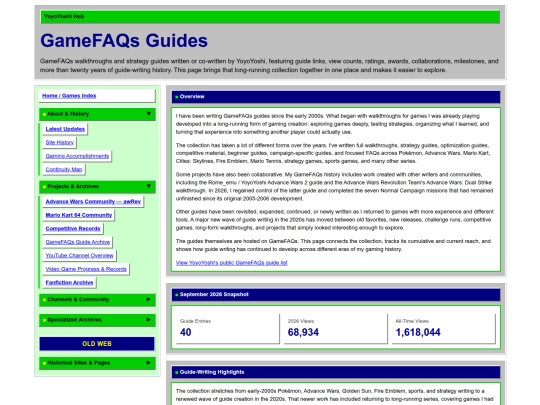Open the Continuity Map link
Screen dimensions: 540x405
[x=64, y=169]
